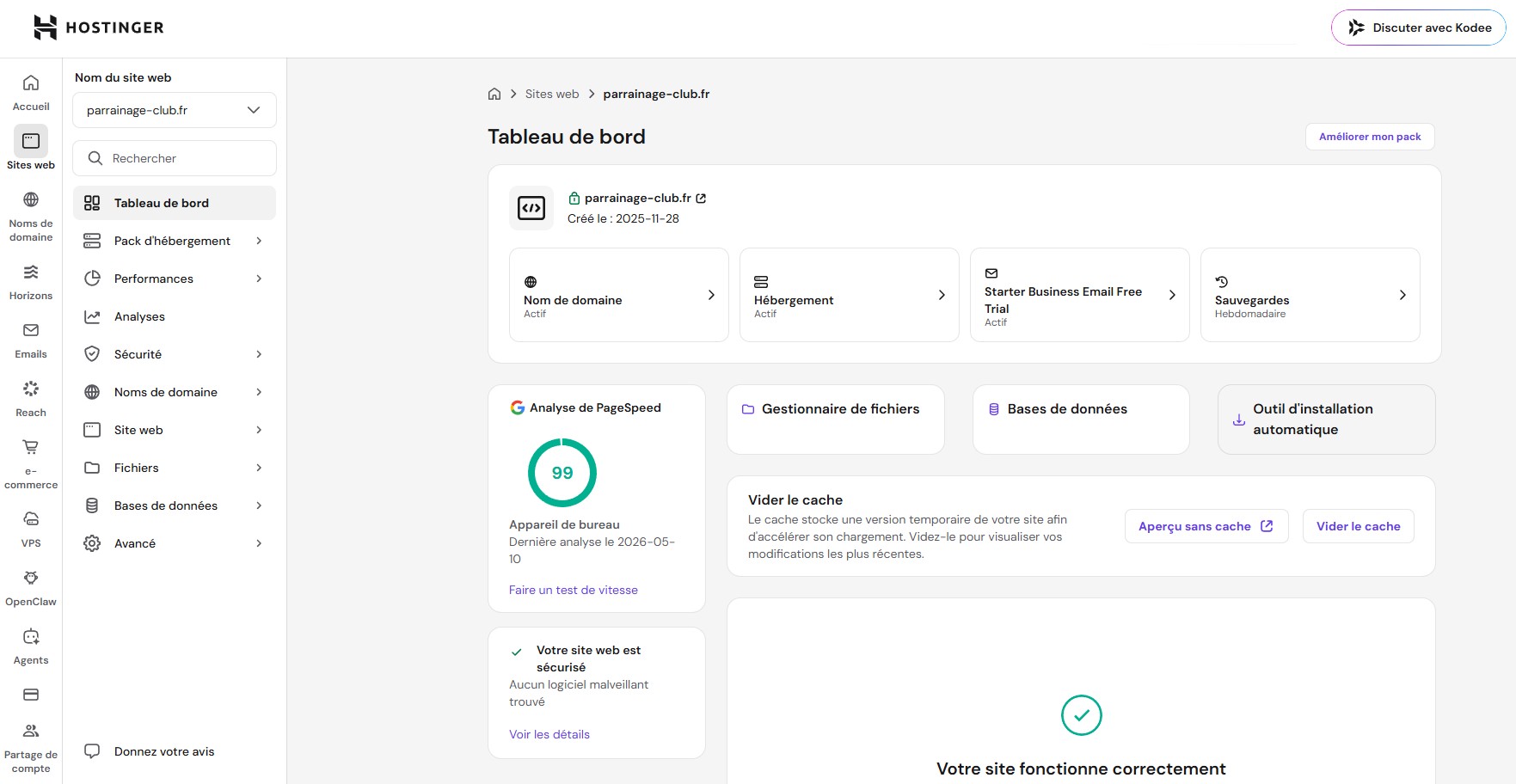Open the site name dropdown parrainage-club.fr
Screen dimensions: 1516x784
tap(175, 110)
